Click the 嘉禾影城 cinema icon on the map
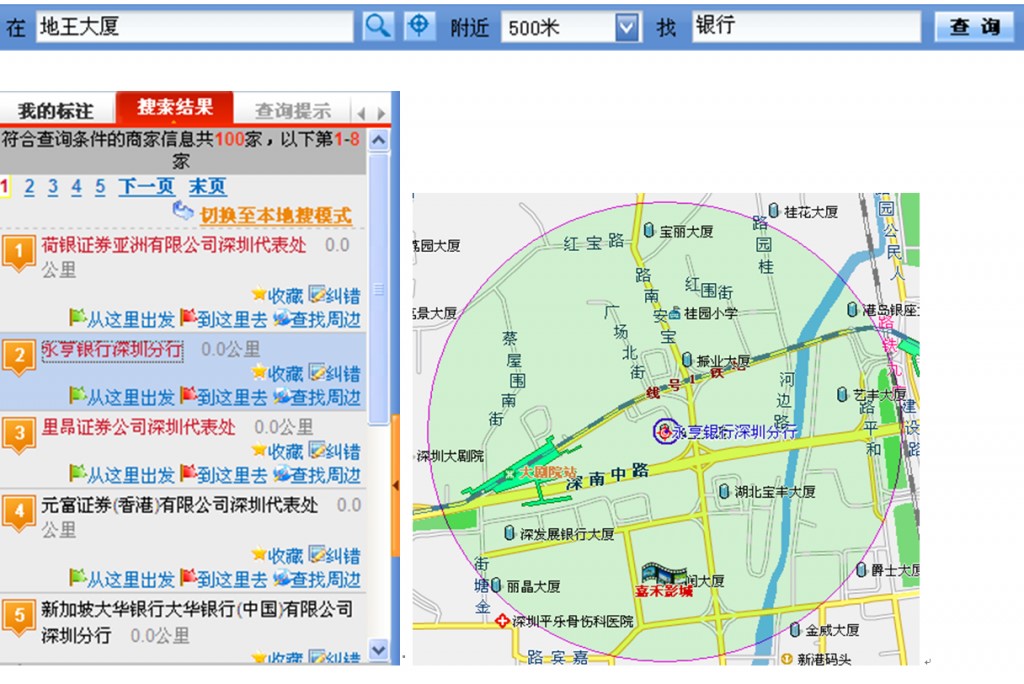This screenshot has width=1024, height=684. click(665, 574)
